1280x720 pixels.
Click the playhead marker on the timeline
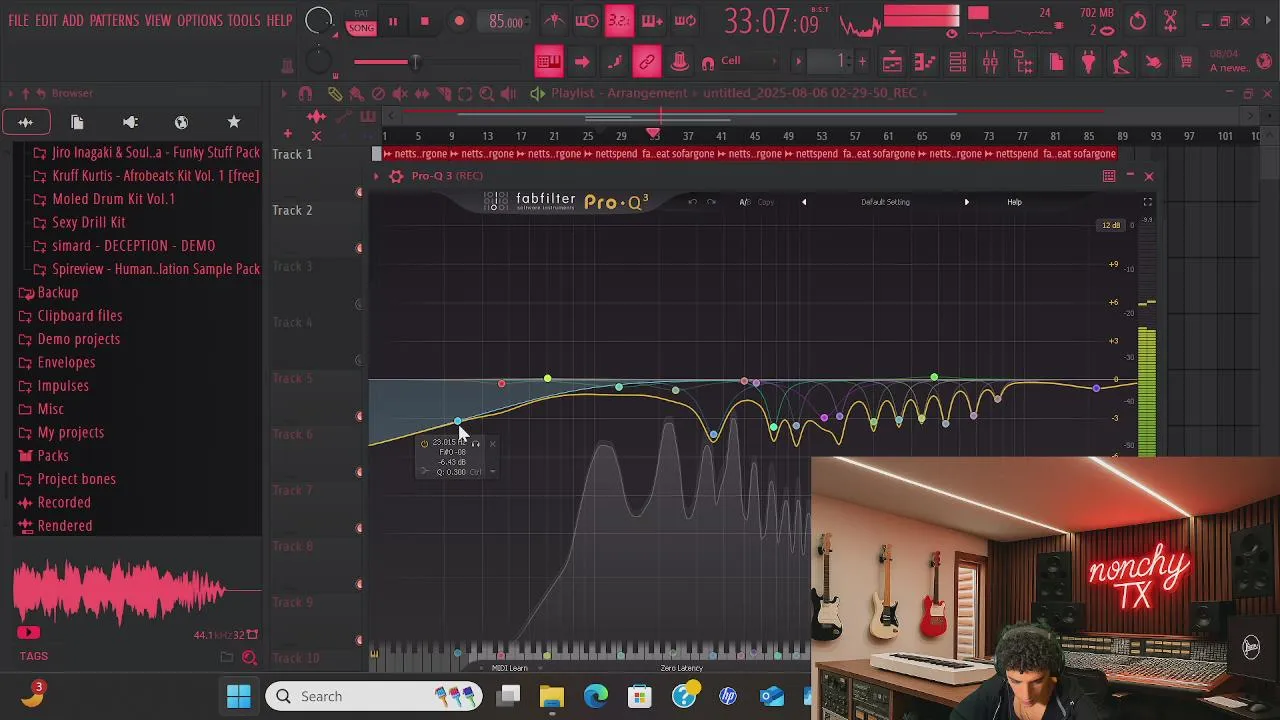653,133
